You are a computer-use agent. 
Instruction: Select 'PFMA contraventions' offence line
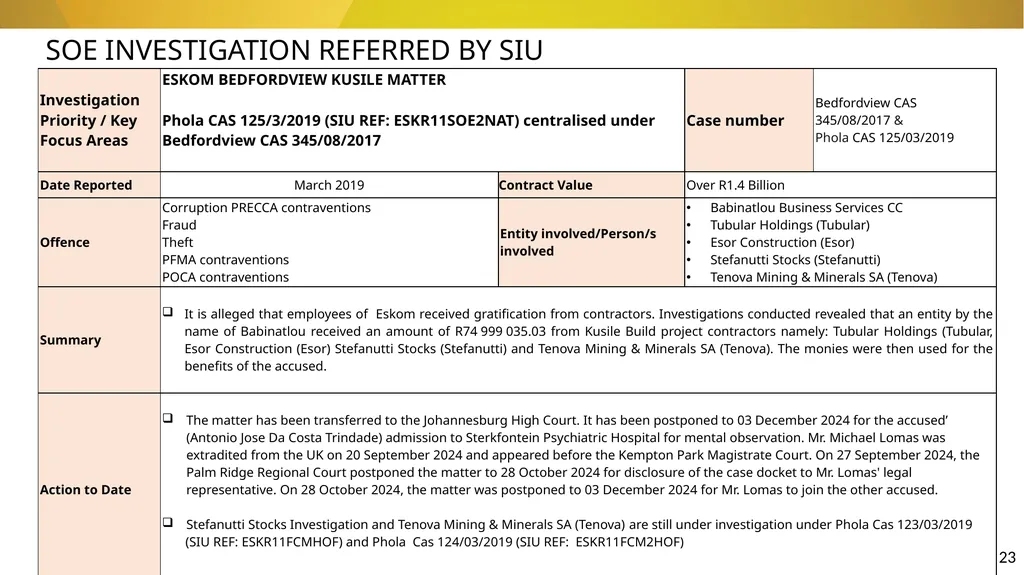tap(225, 259)
